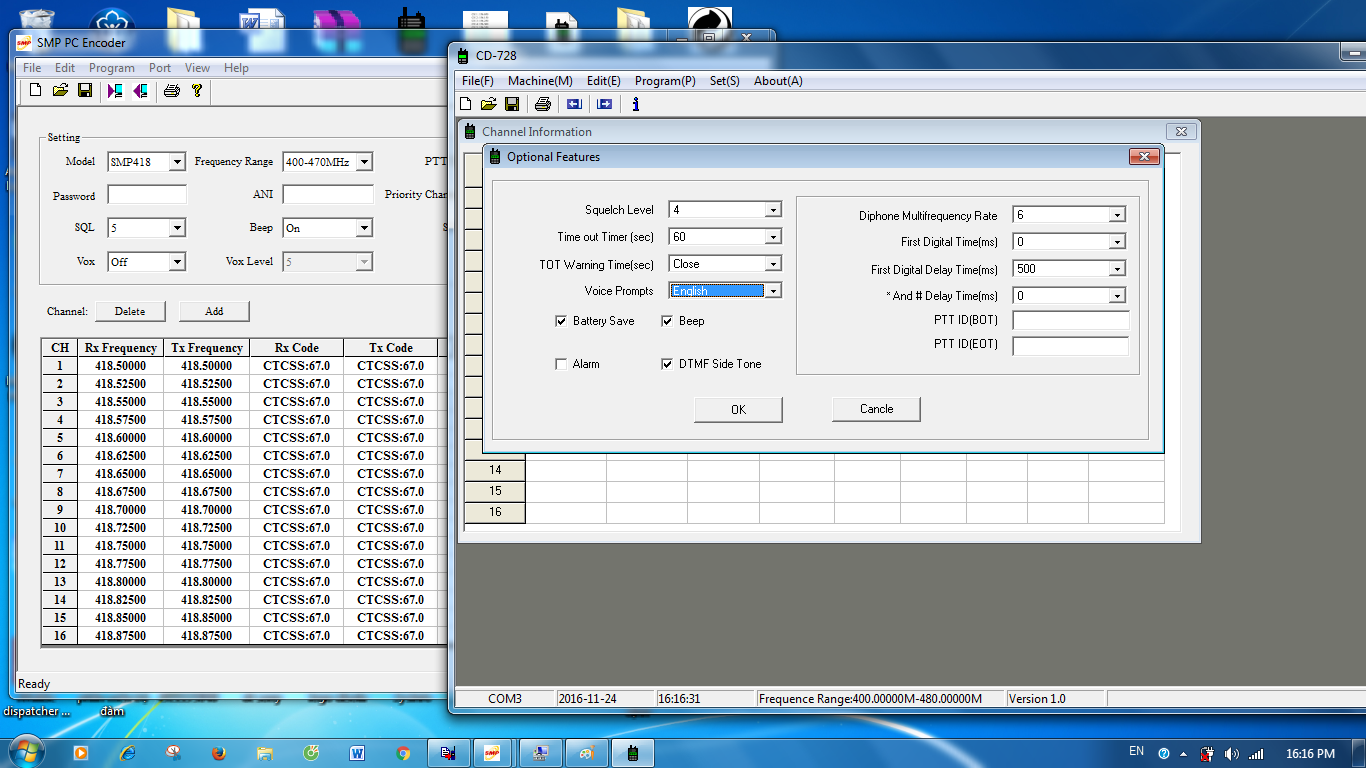Click the read-from-radio icon in SMP PC Encoder
Image resolution: width=1366 pixels, height=768 pixels.
[x=115, y=91]
